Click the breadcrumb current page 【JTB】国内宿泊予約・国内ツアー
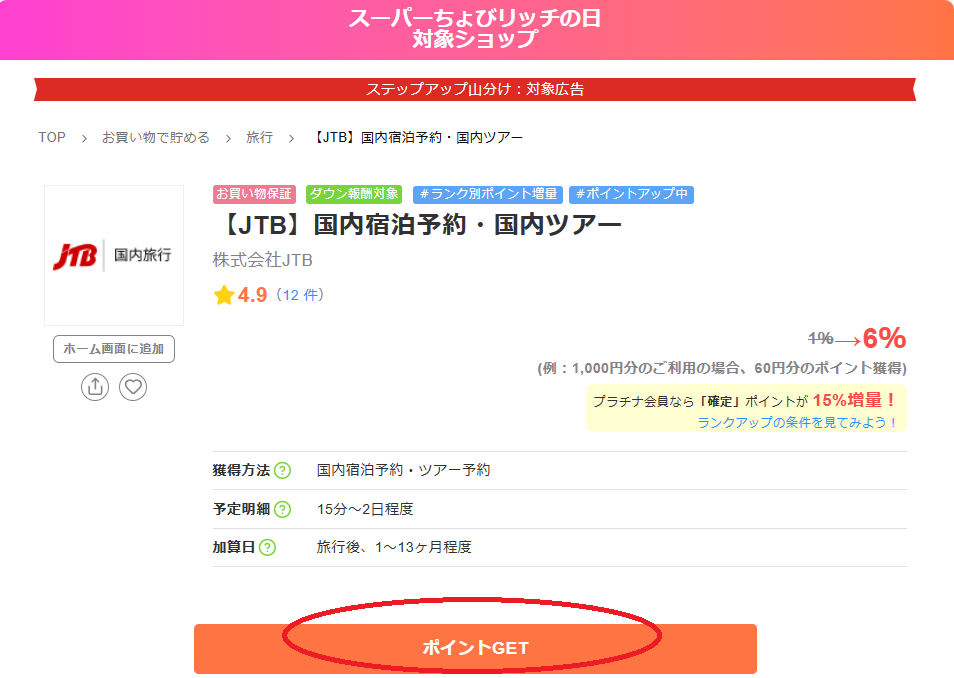 click(417, 138)
